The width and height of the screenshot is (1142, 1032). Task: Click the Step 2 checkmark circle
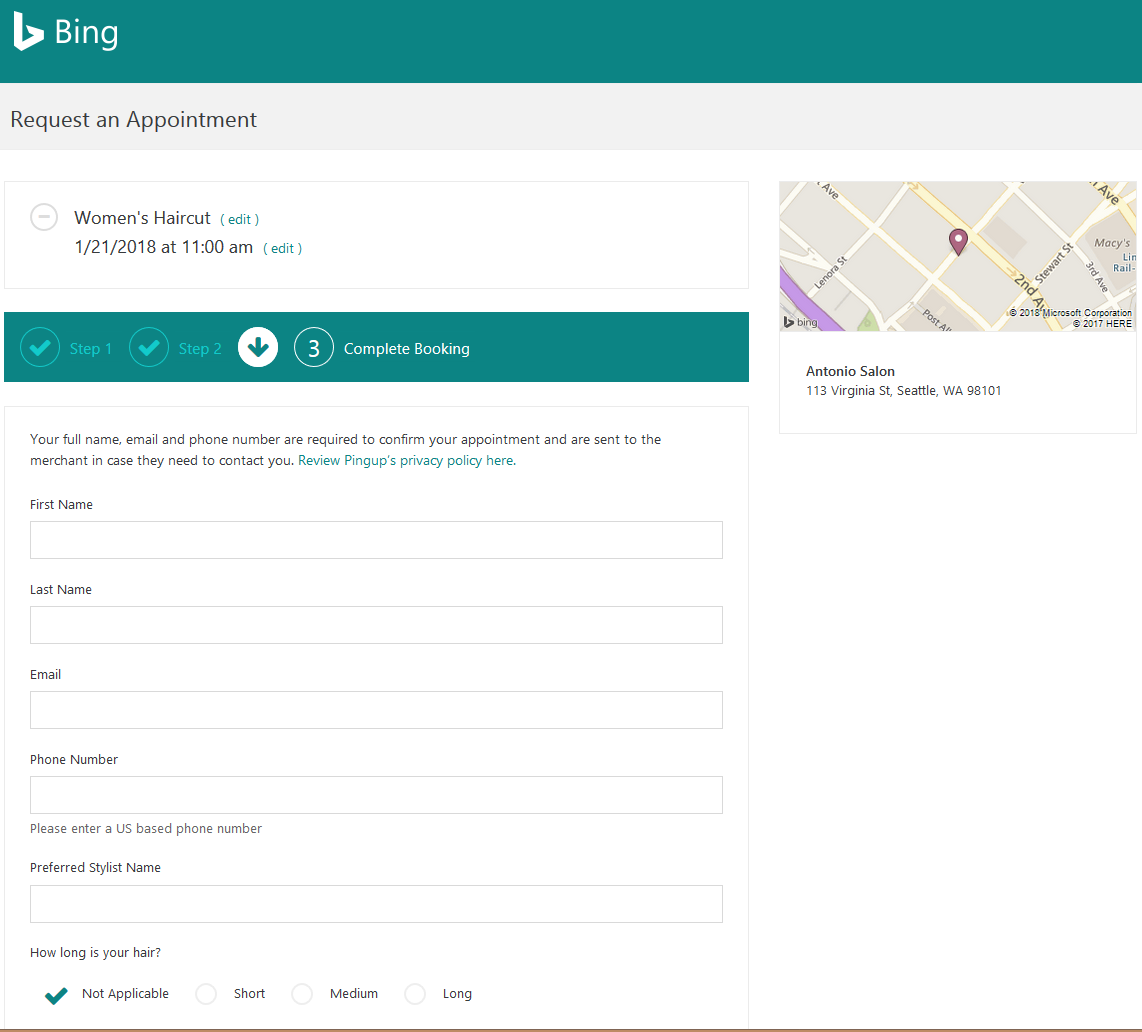[x=149, y=348]
